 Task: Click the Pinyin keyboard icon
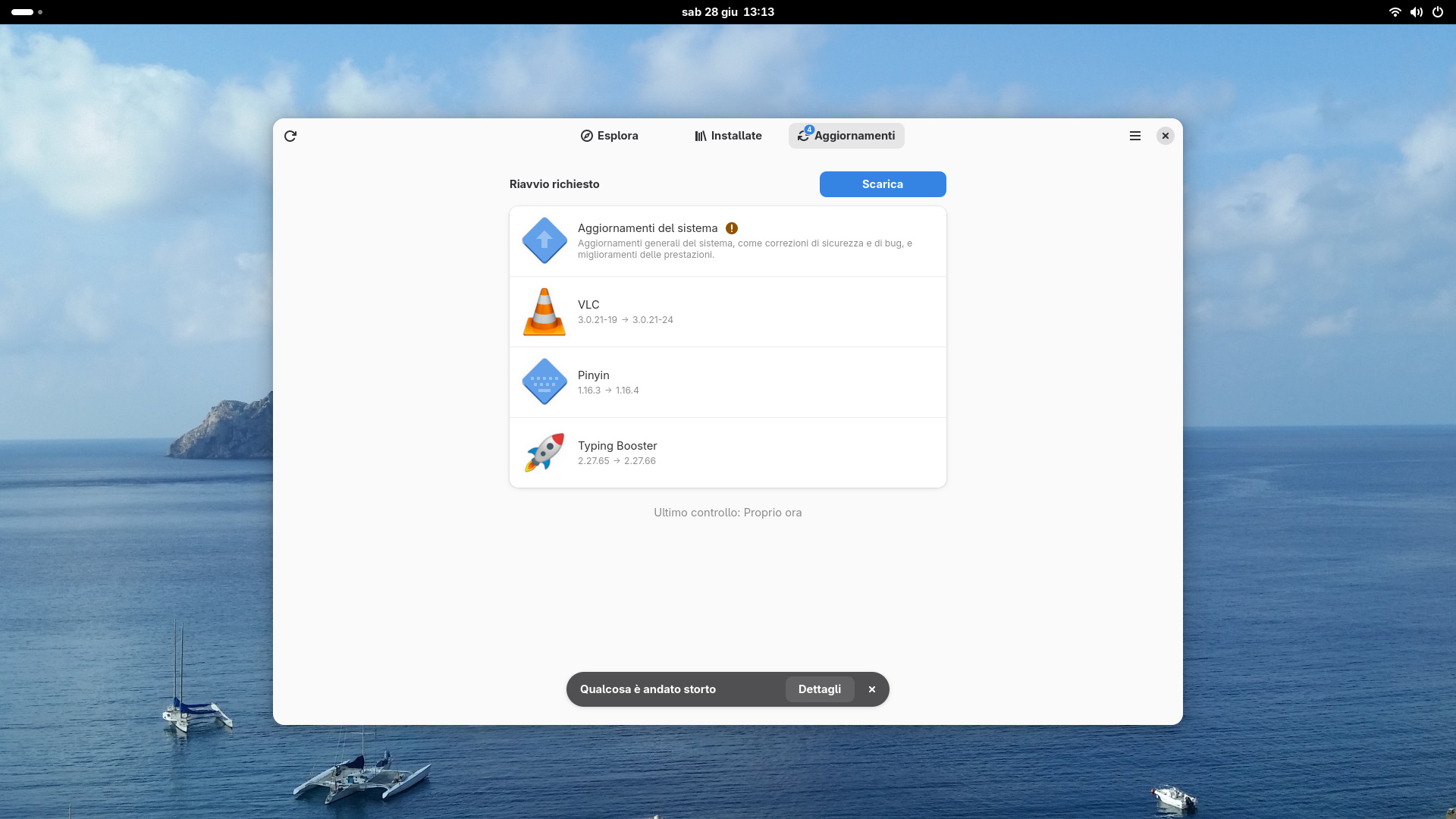point(544,382)
